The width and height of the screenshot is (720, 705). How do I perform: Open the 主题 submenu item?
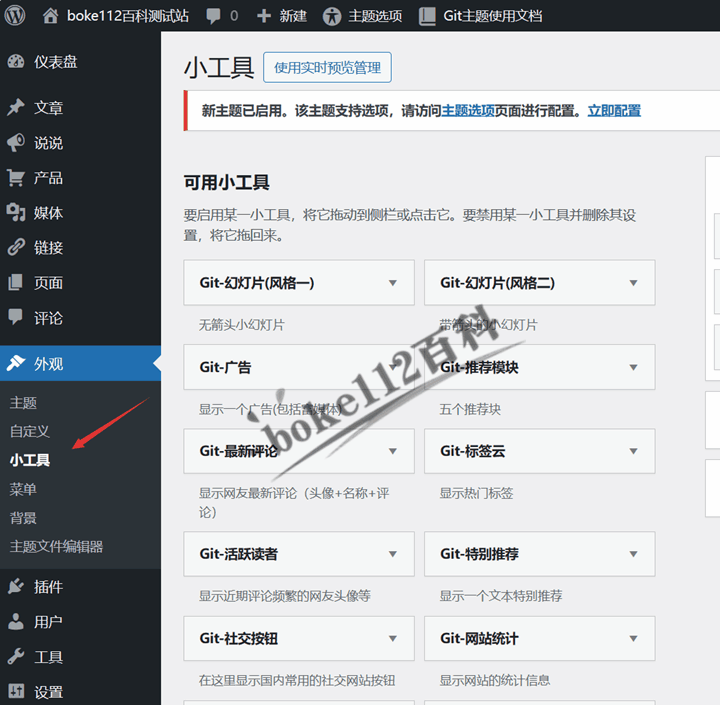click(x=23, y=403)
